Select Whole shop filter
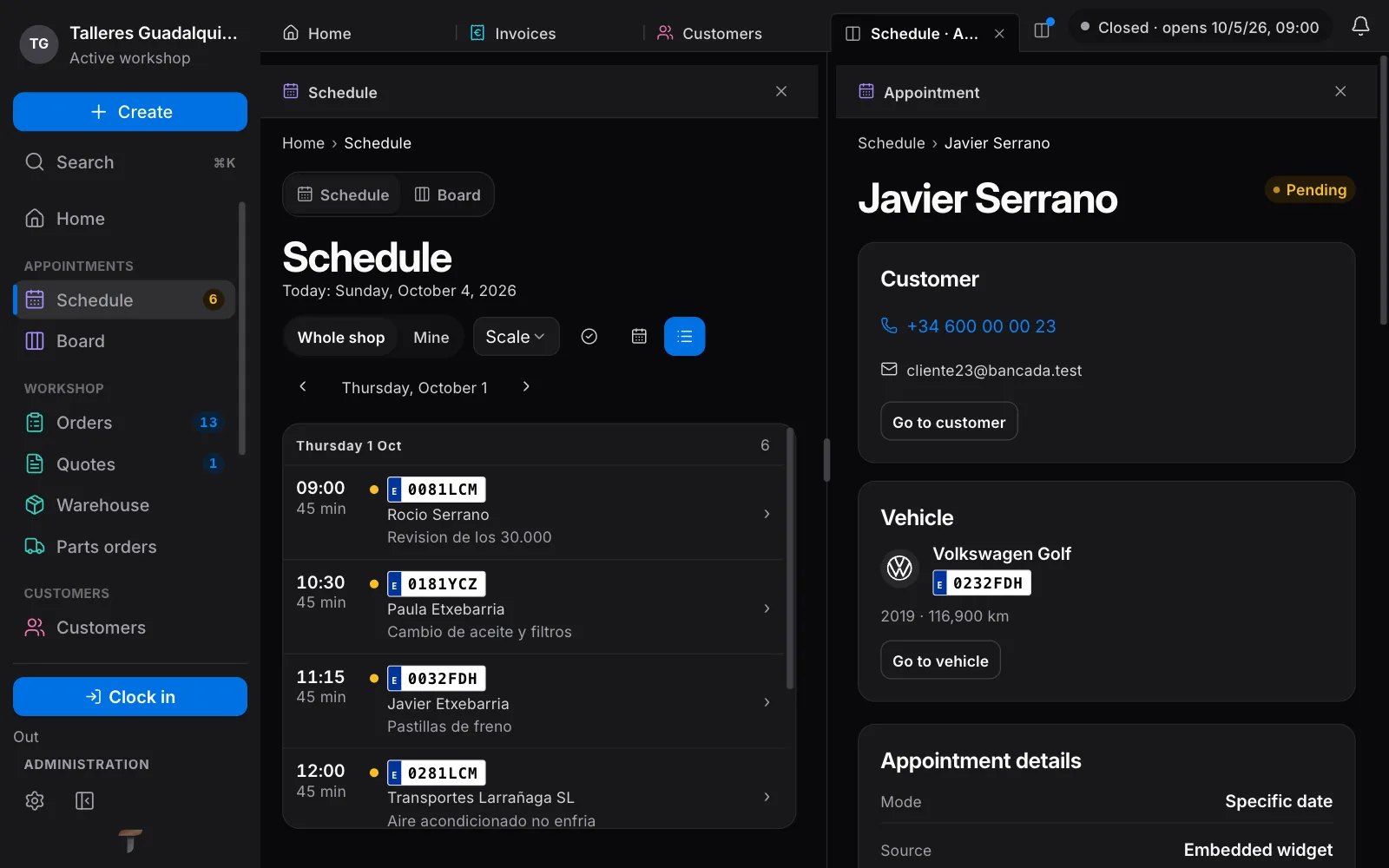The height and width of the screenshot is (868, 1389). tap(341, 338)
